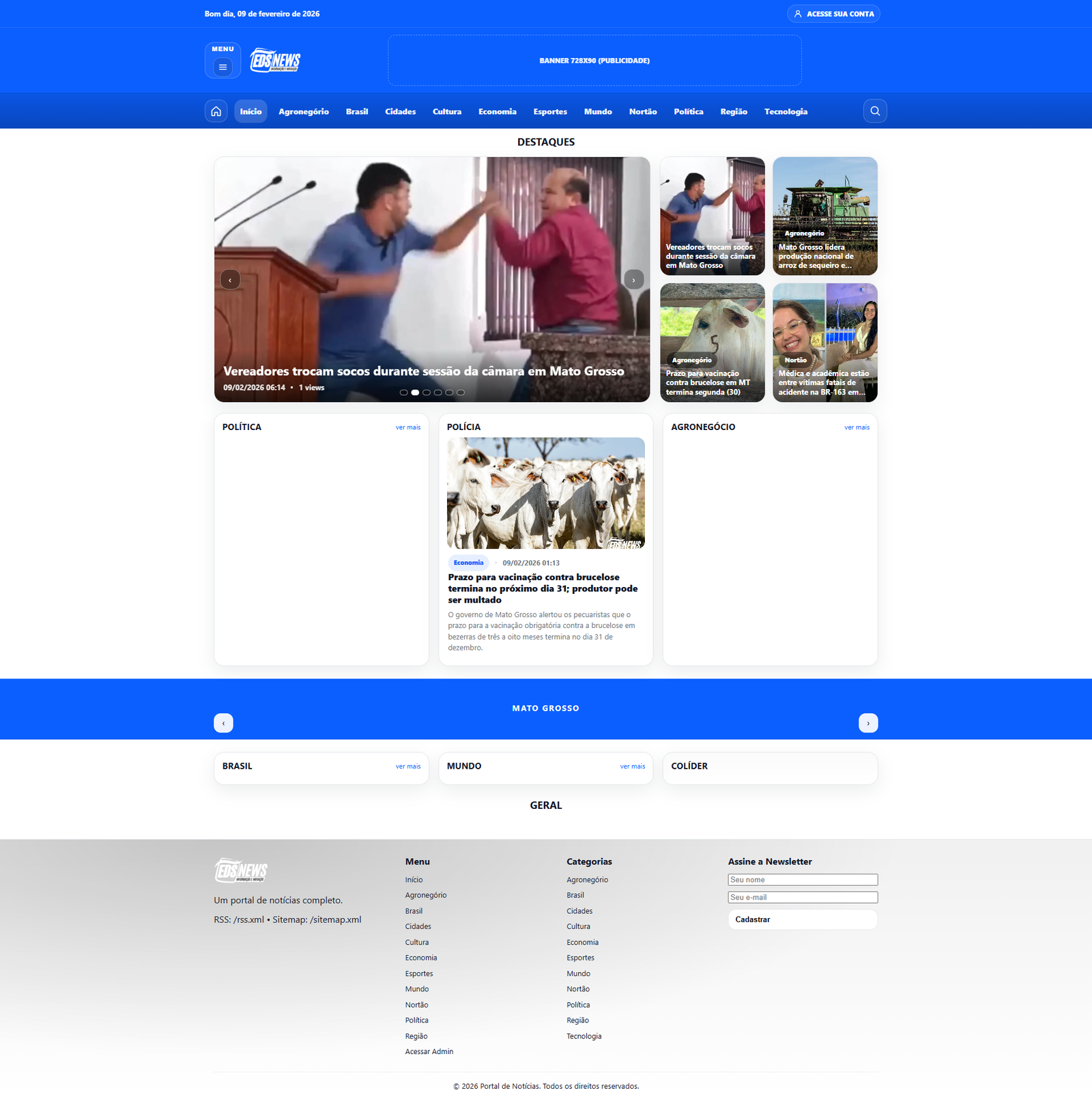Expand Agronegócio section with ver mais
The height and width of the screenshot is (1099, 1092).
click(x=857, y=427)
